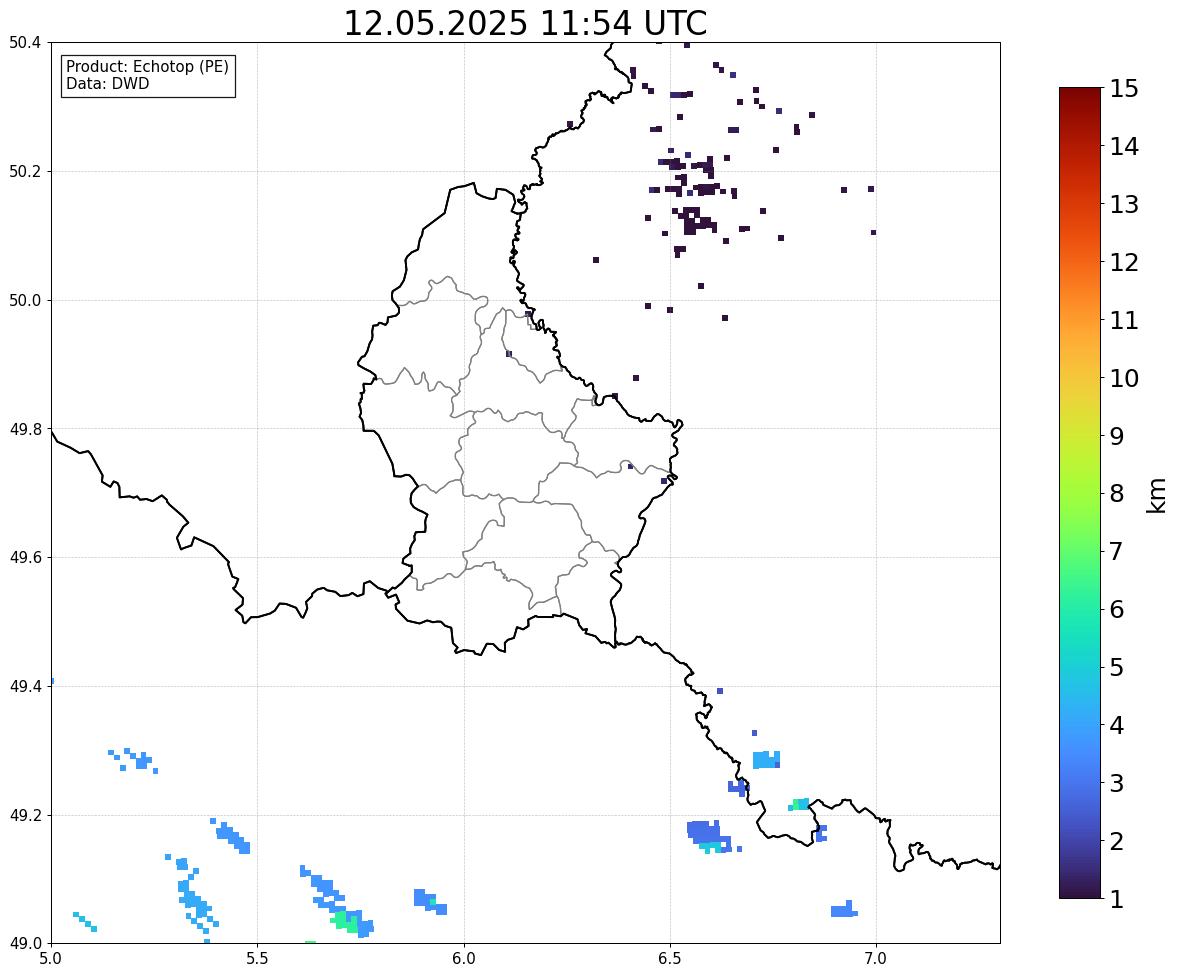The width and height of the screenshot is (1178, 976).
Task: Click the title "12.05.2025 11:54 UTC"
Action: point(525,23)
